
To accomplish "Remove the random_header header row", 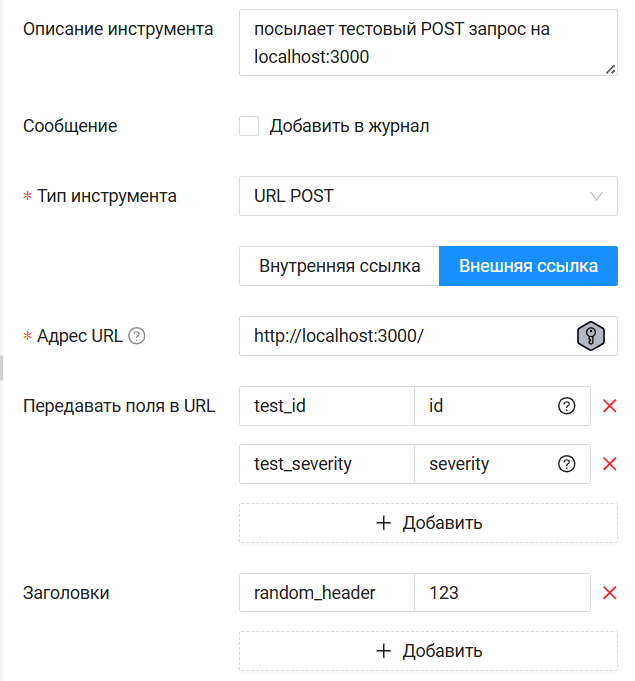I will point(609,593).
